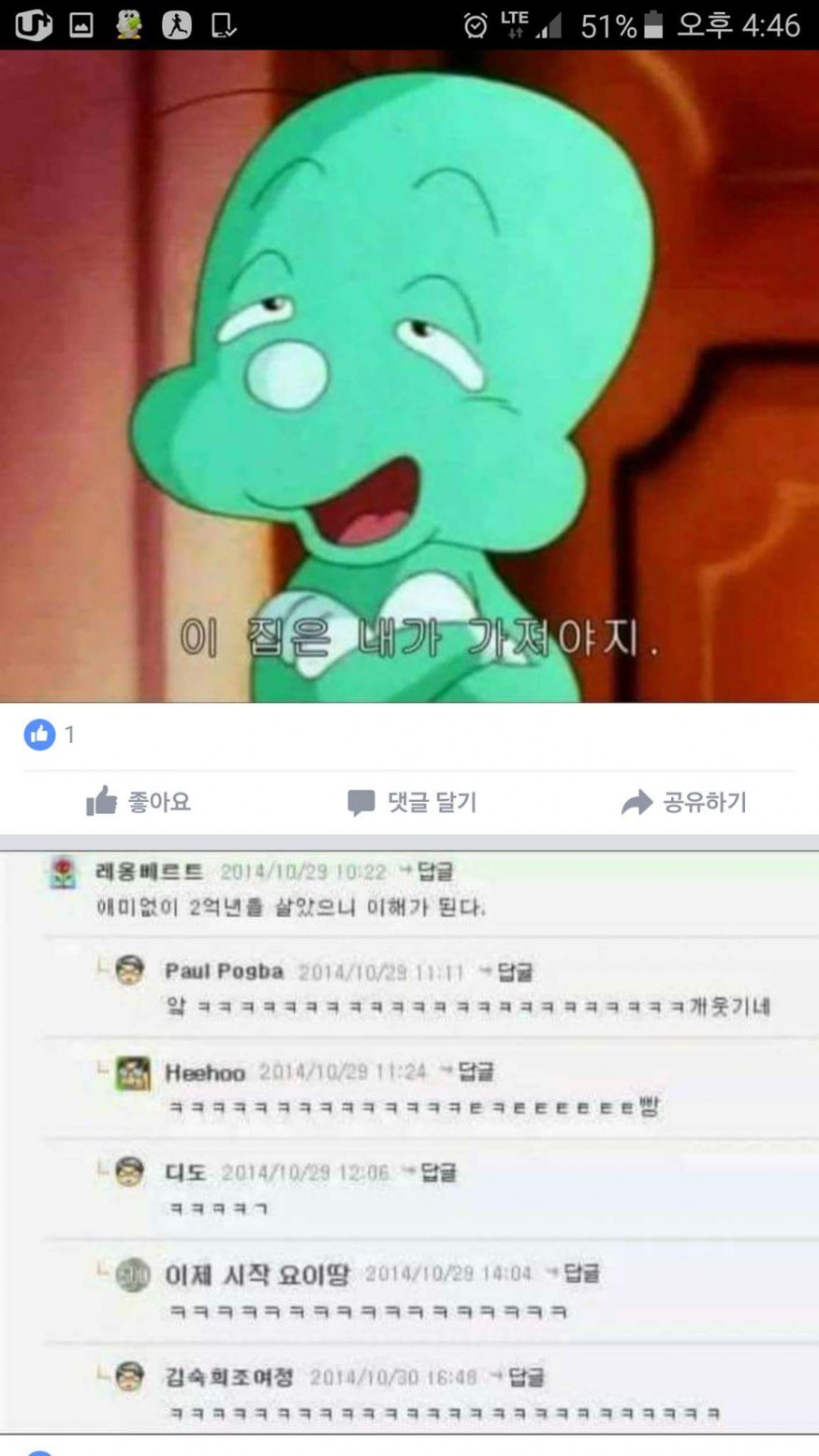Tap the battery icon in status bar
Screen dimensions: 819x1456
click(x=653, y=25)
